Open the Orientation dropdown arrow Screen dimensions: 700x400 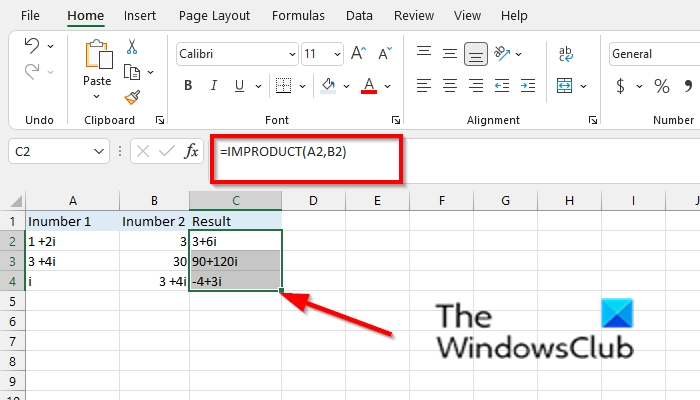(518, 54)
